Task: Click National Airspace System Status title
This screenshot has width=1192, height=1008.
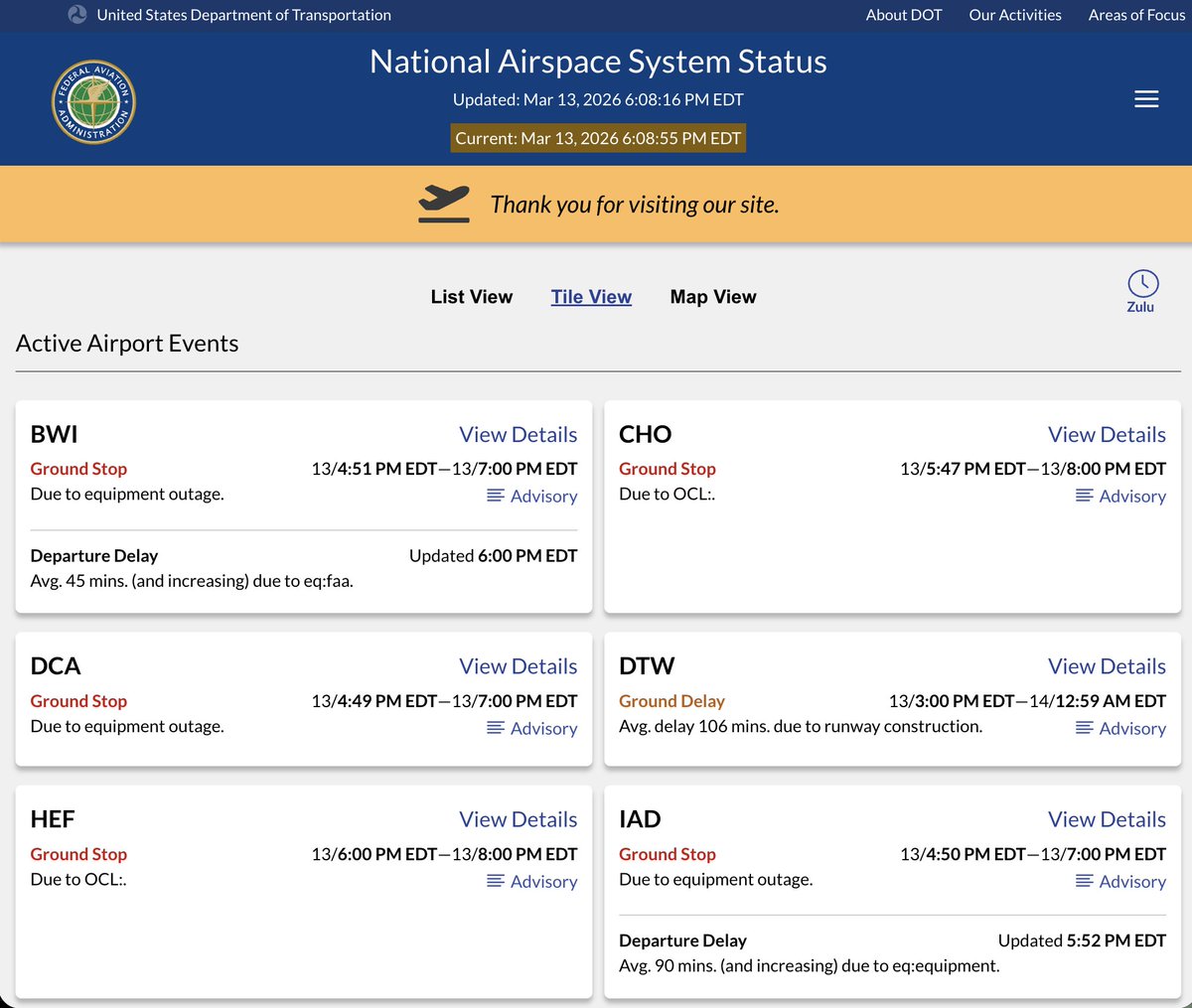Action: tap(598, 62)
